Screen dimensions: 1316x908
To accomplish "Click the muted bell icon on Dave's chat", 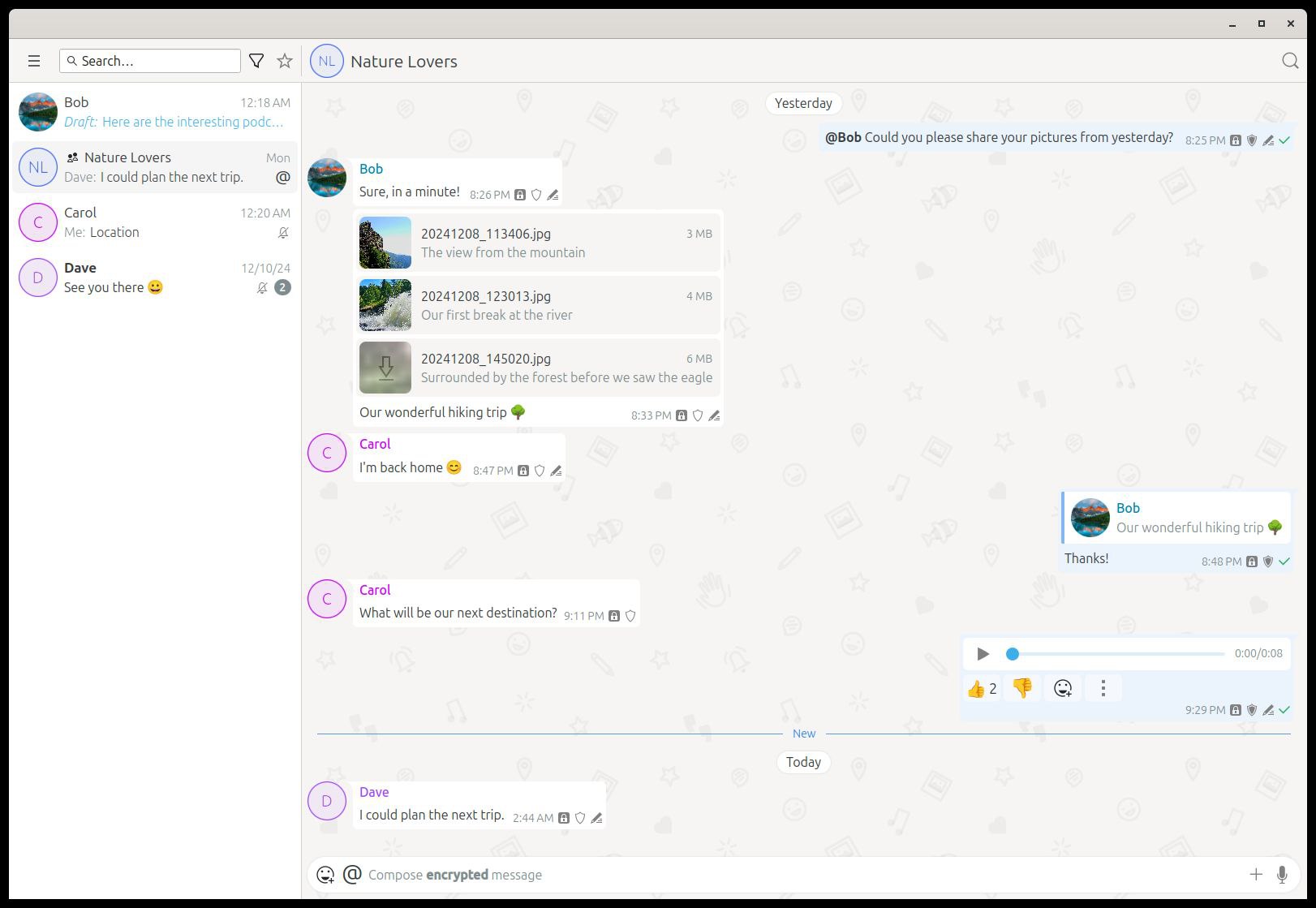I will [x=262, y=288].
